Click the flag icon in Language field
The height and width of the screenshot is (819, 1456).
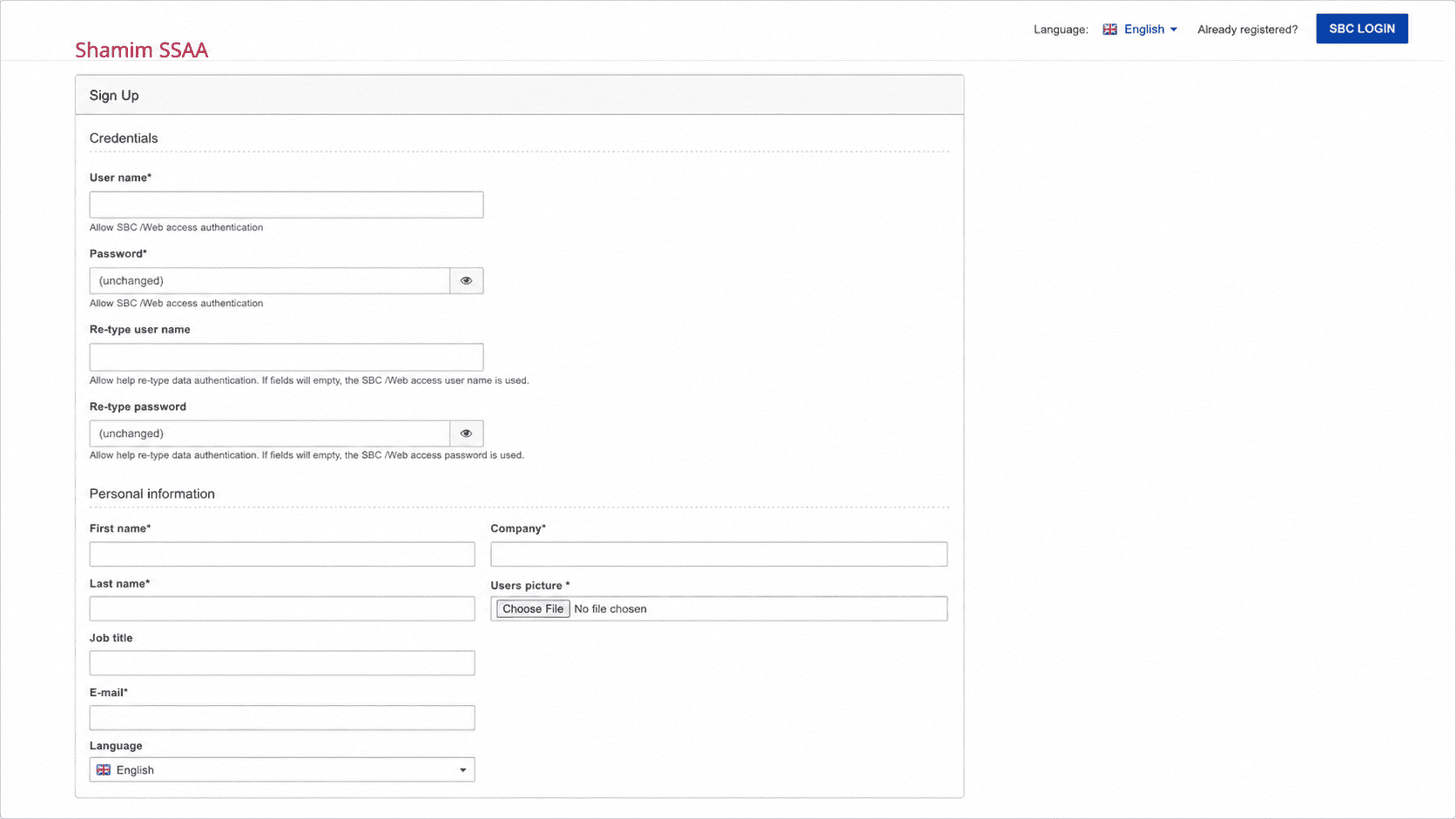104,770
